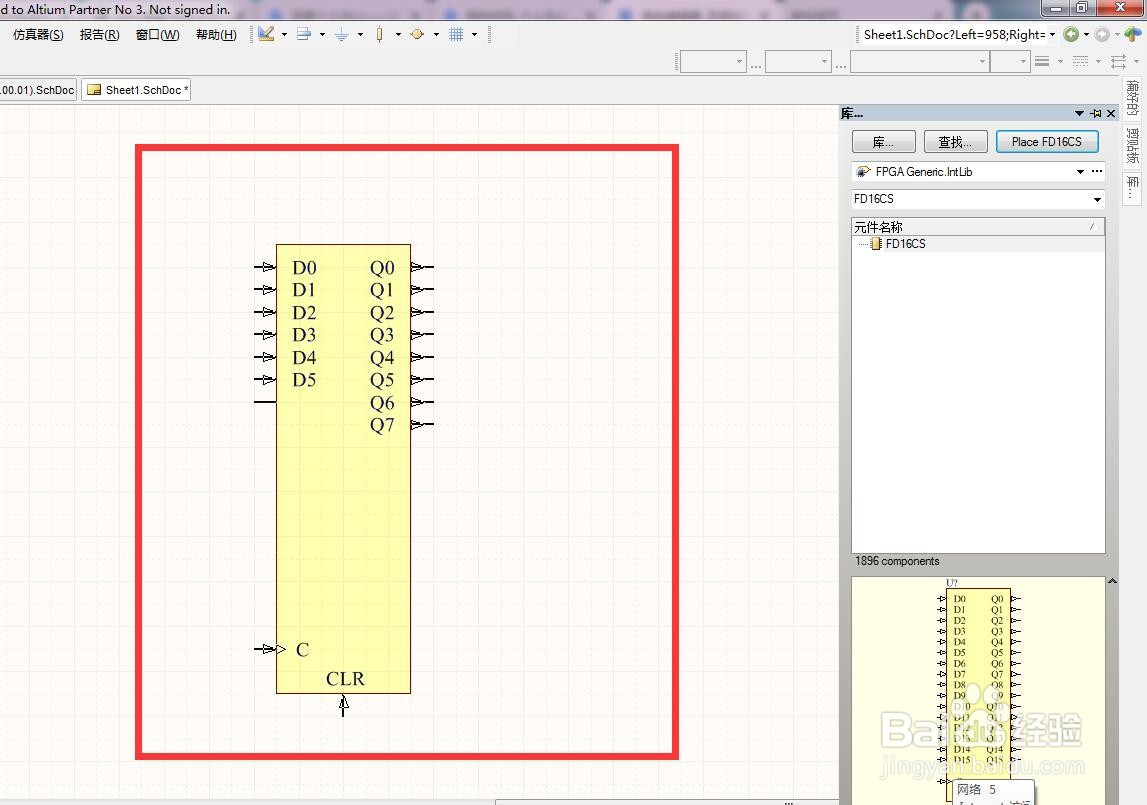Click the digital devices component icon
Viewport: 1147px width, 805px height.
point(380,34)
